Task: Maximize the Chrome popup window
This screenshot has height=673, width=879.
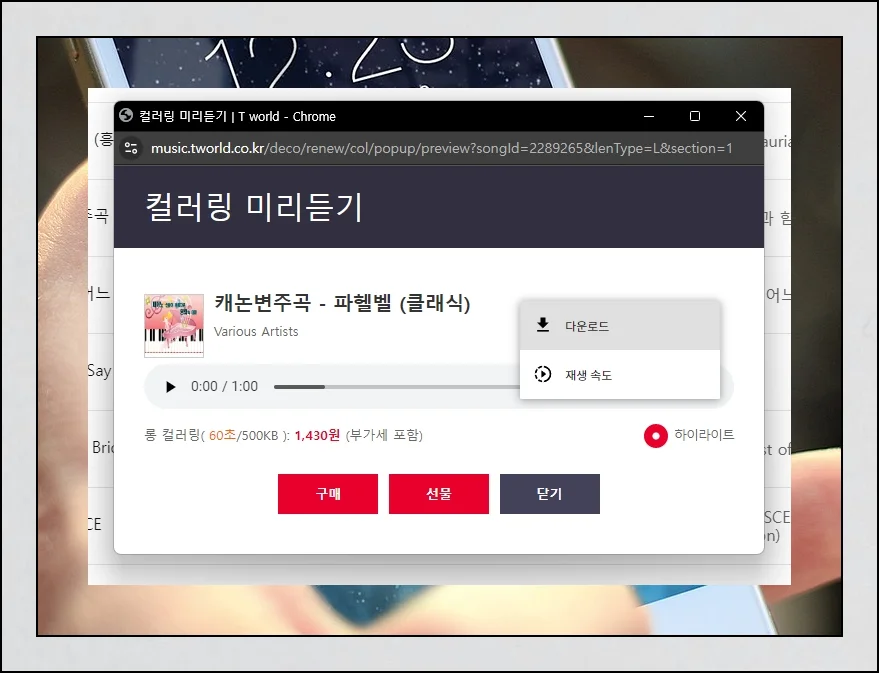Action: coord(695,116)
